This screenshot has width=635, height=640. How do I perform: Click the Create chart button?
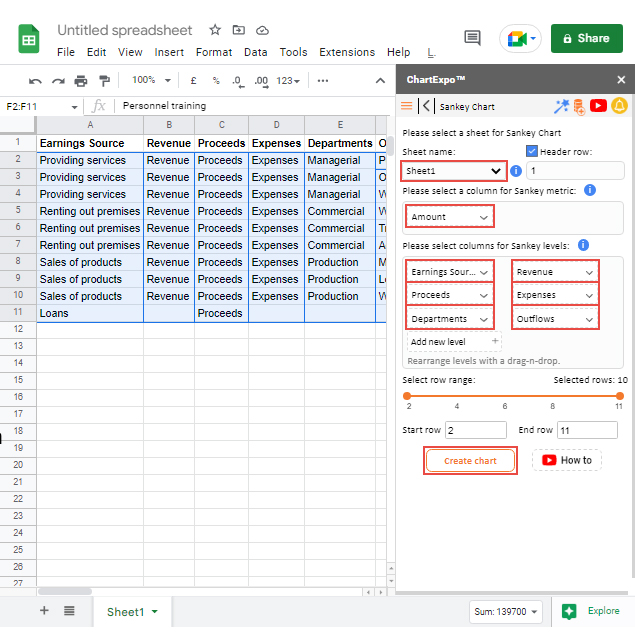click(x=470, y=461)
